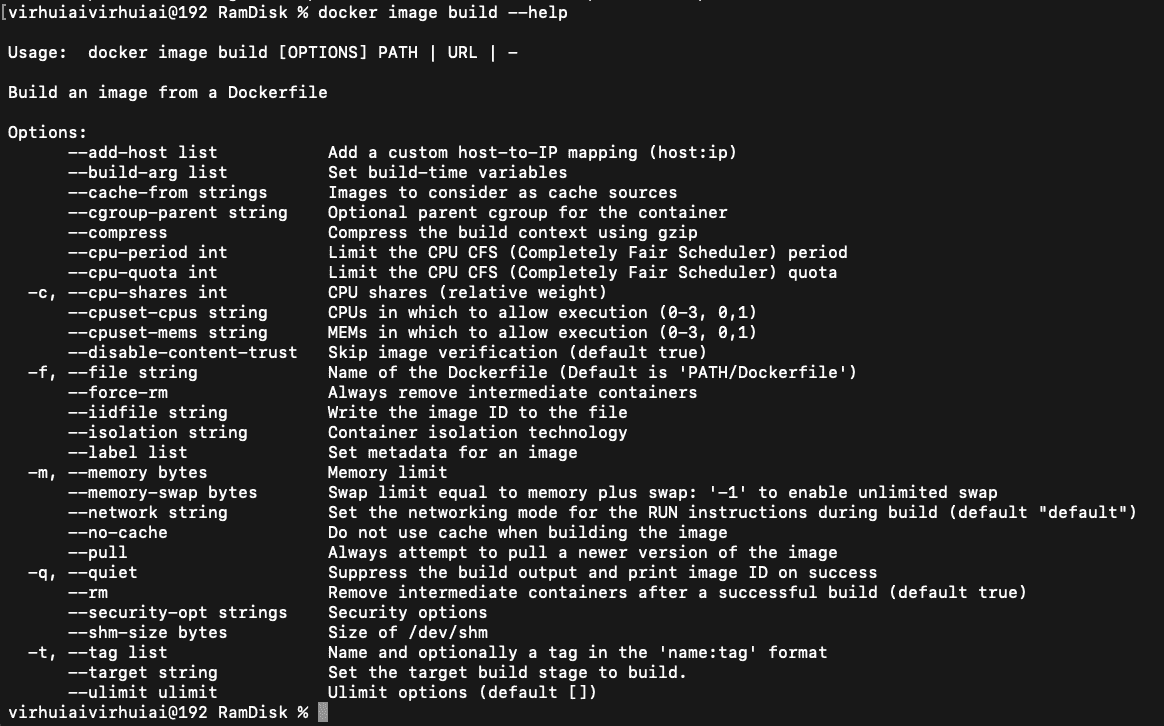
Task: Click the --iidfile string option
Action: pos(148,413)
